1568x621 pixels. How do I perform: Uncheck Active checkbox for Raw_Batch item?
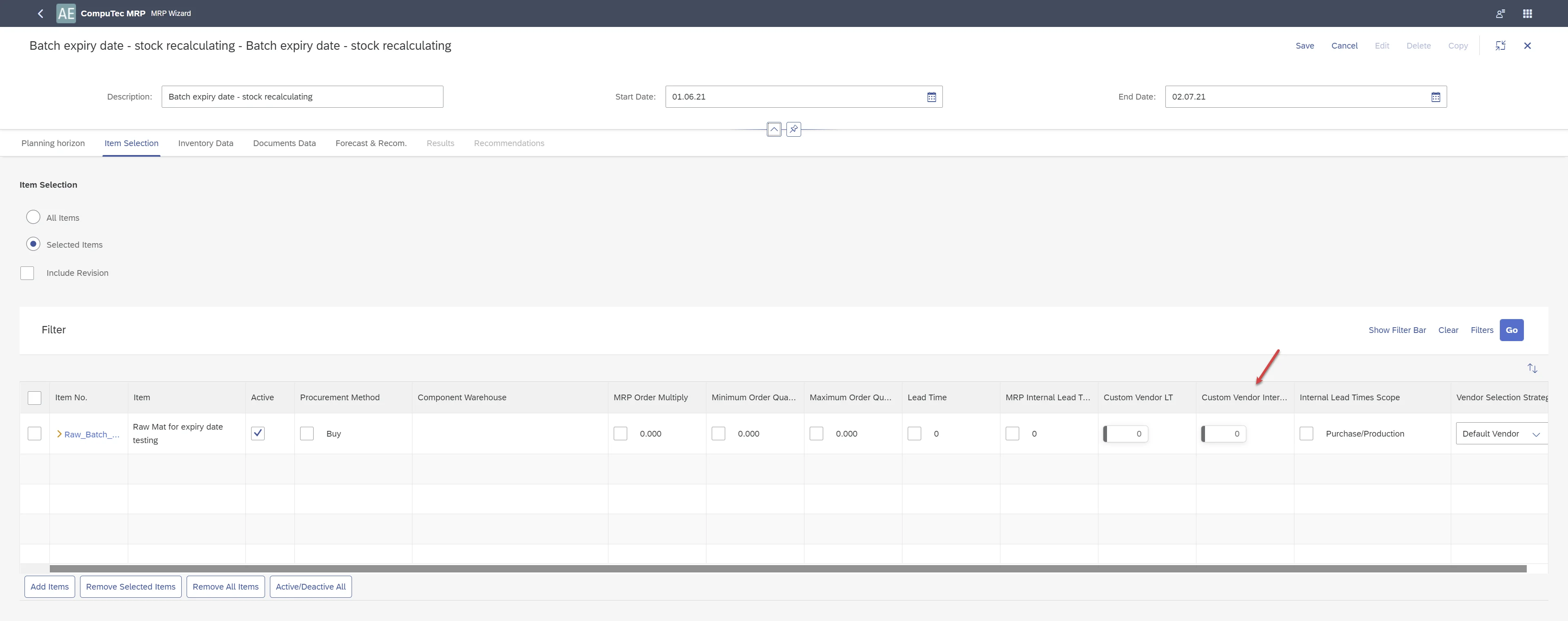258,433
